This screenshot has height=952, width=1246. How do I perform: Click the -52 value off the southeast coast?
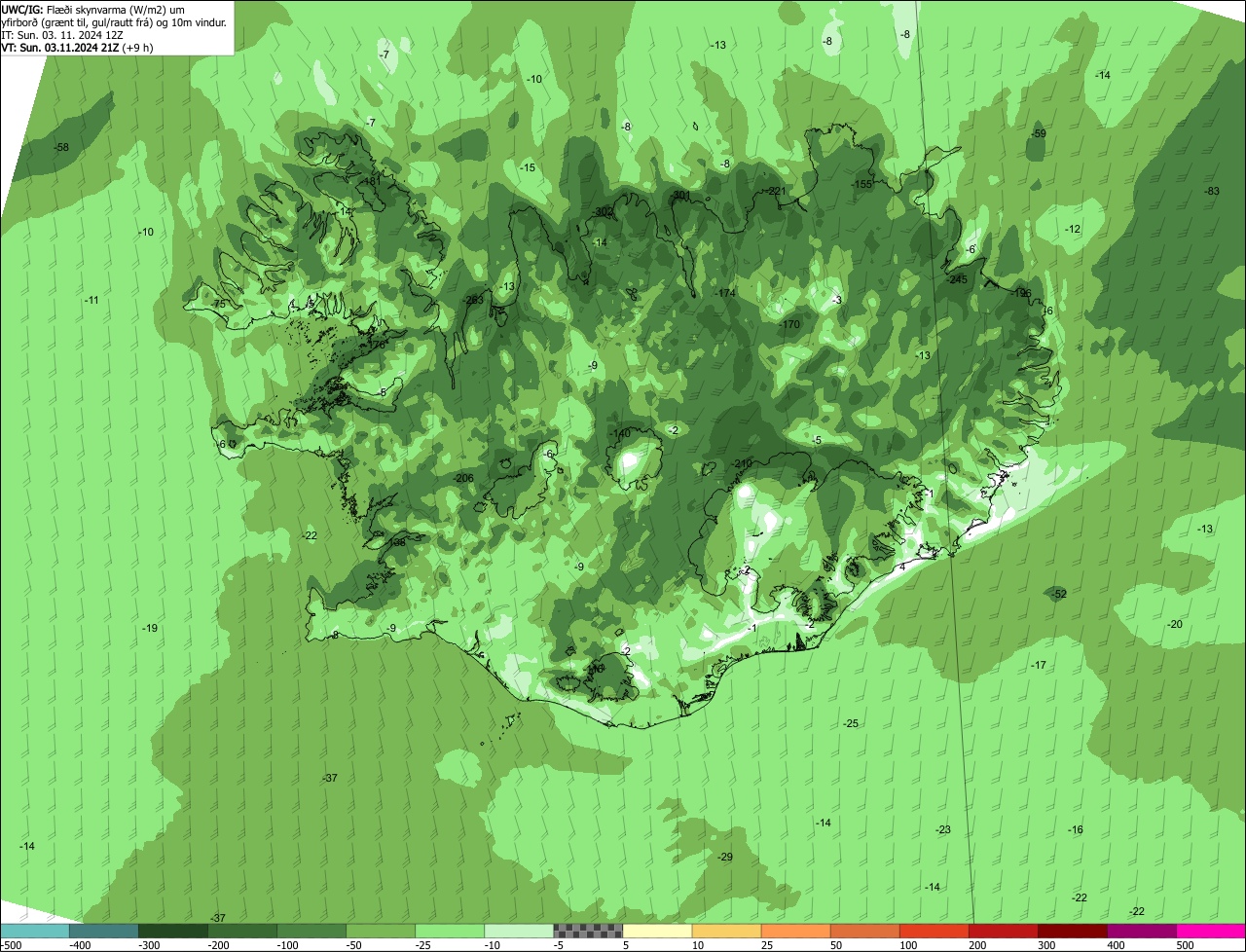[x=1060, y=594]
